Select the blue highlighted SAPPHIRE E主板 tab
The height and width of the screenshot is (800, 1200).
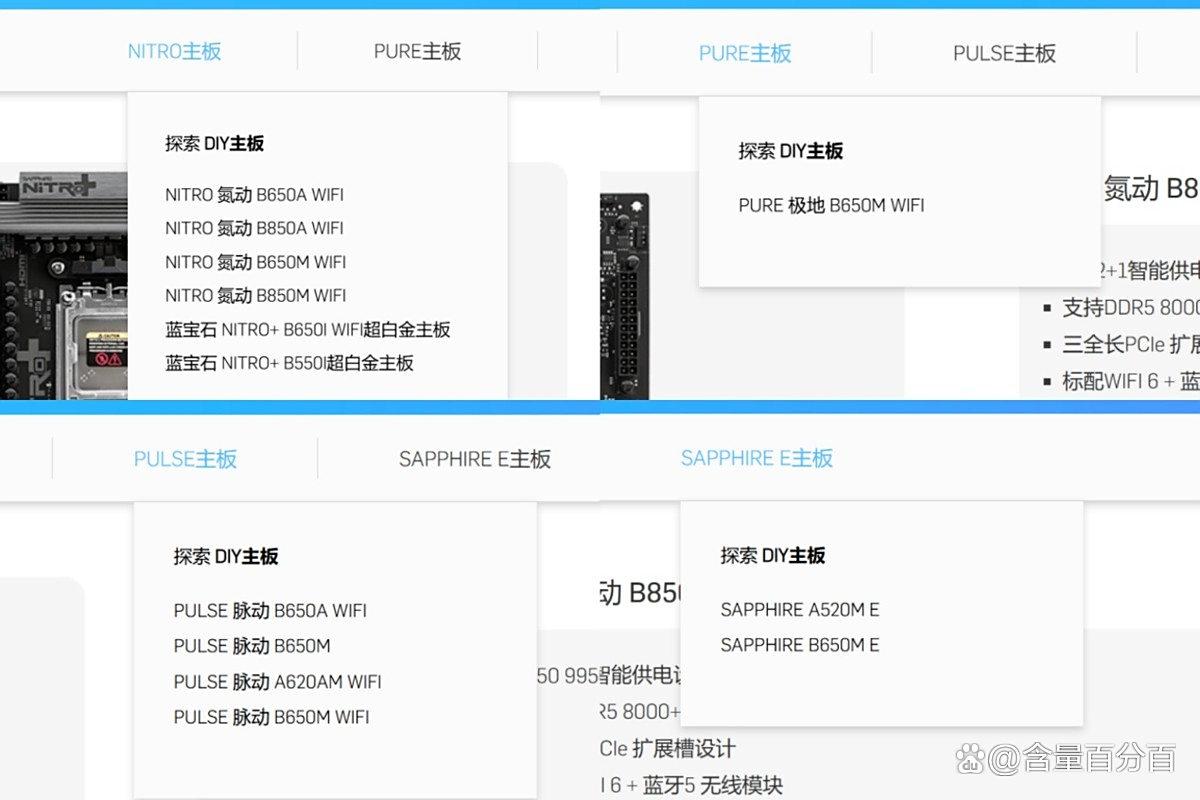pos(756,458)
